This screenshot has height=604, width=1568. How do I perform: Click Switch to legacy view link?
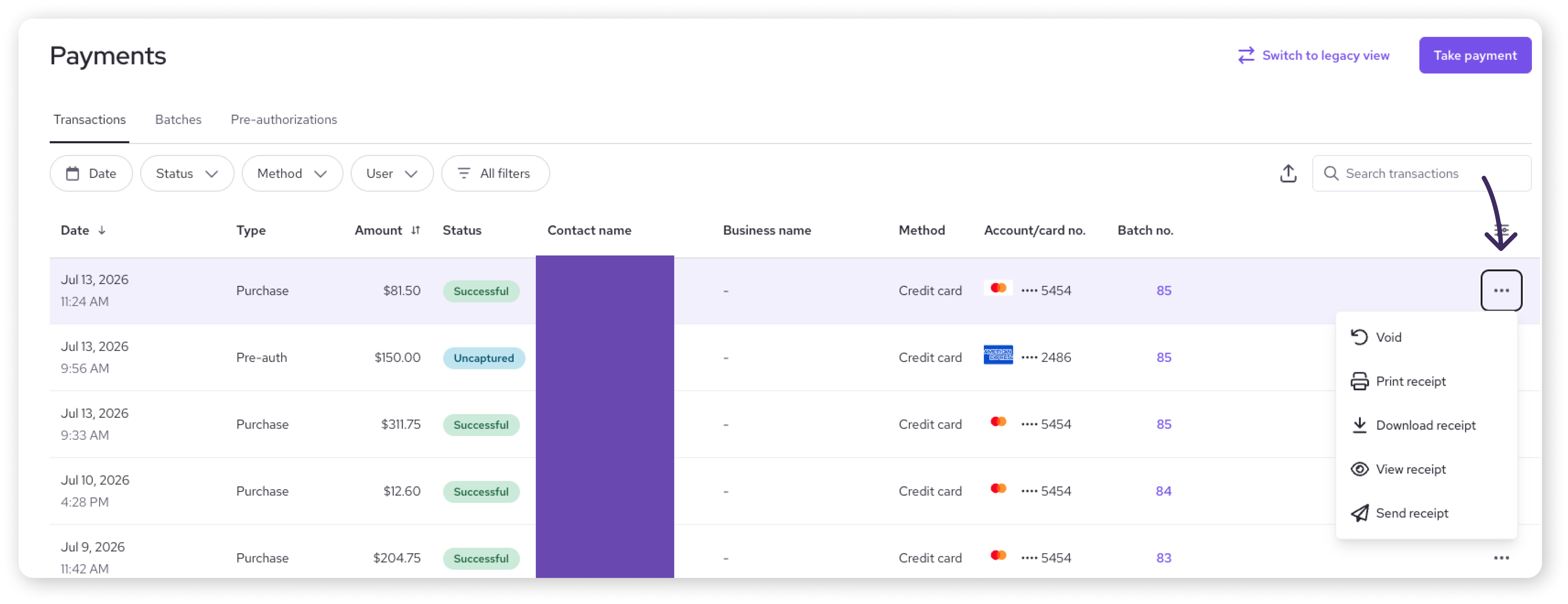point(1313,55)
